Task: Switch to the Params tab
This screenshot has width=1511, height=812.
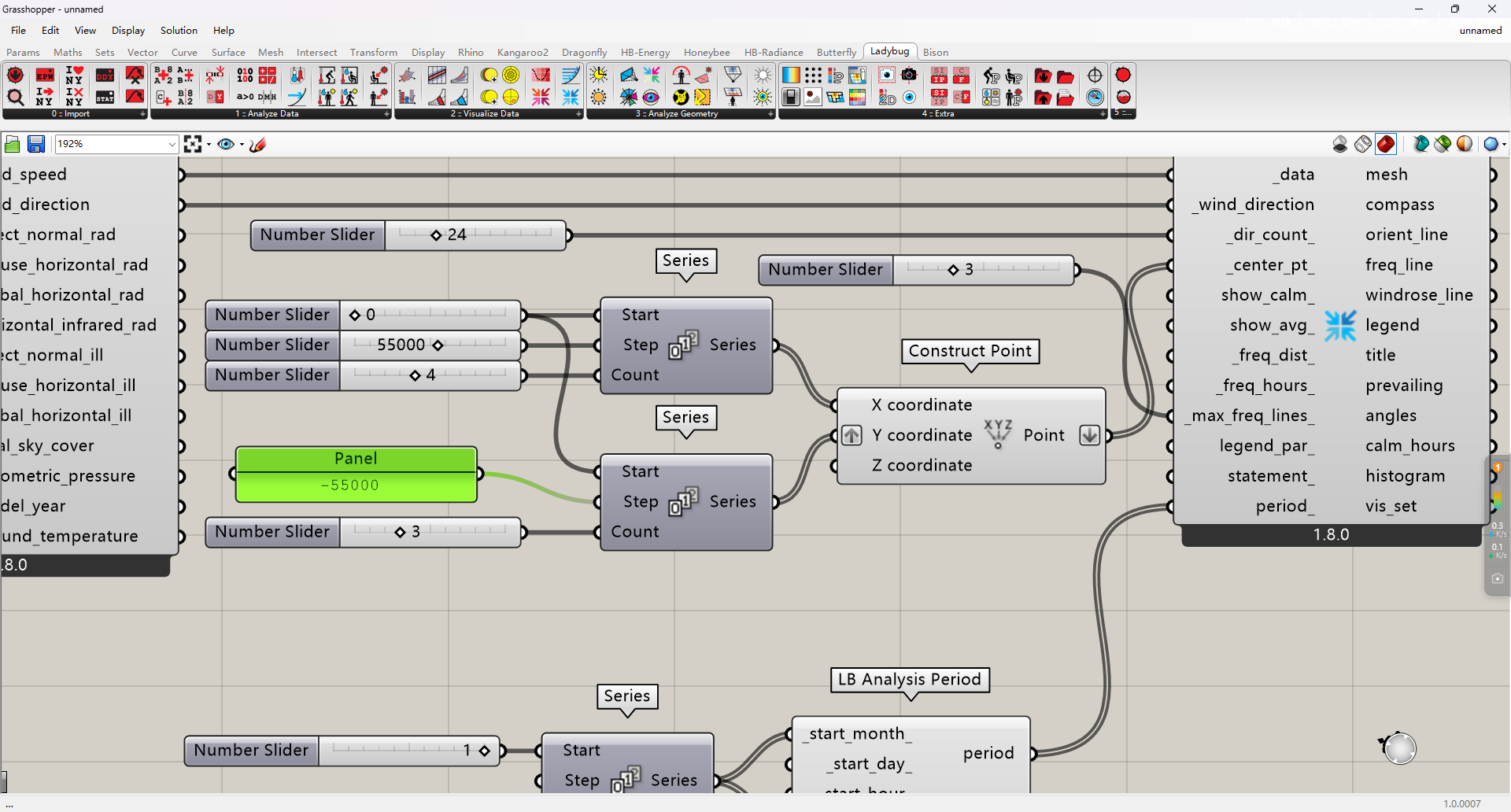Action: click(23, 52)
